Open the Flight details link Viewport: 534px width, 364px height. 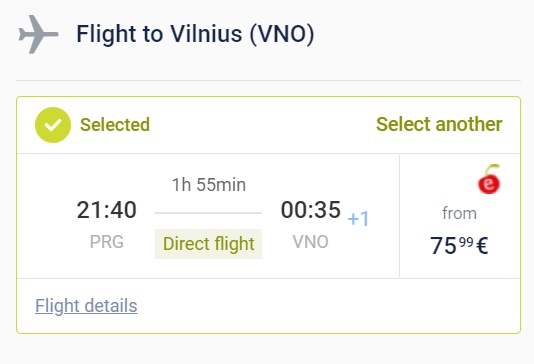pyautogui.click(x=86, y=305)
